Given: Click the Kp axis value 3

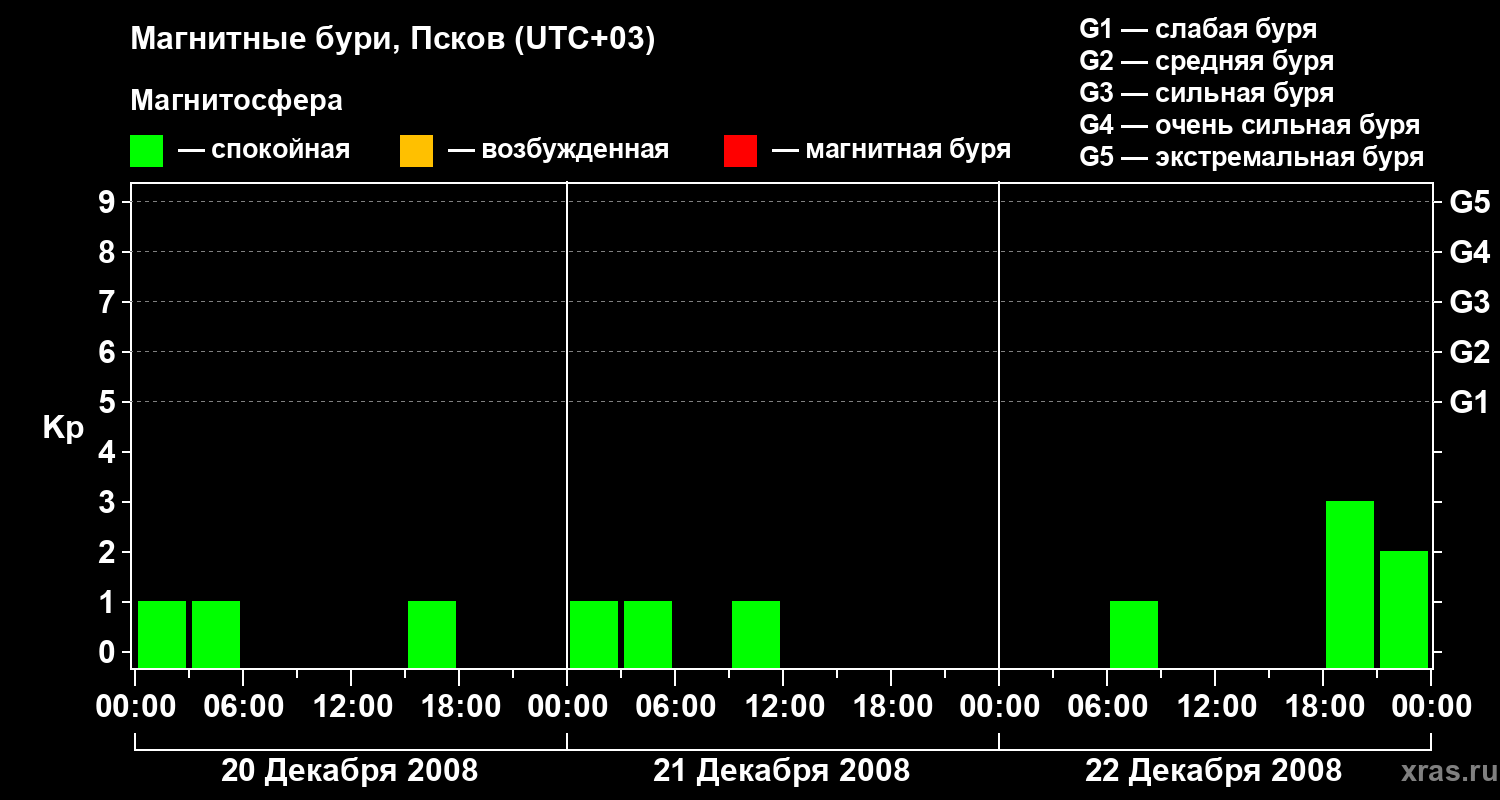Looking at the screenshot, I should (109, 502).
